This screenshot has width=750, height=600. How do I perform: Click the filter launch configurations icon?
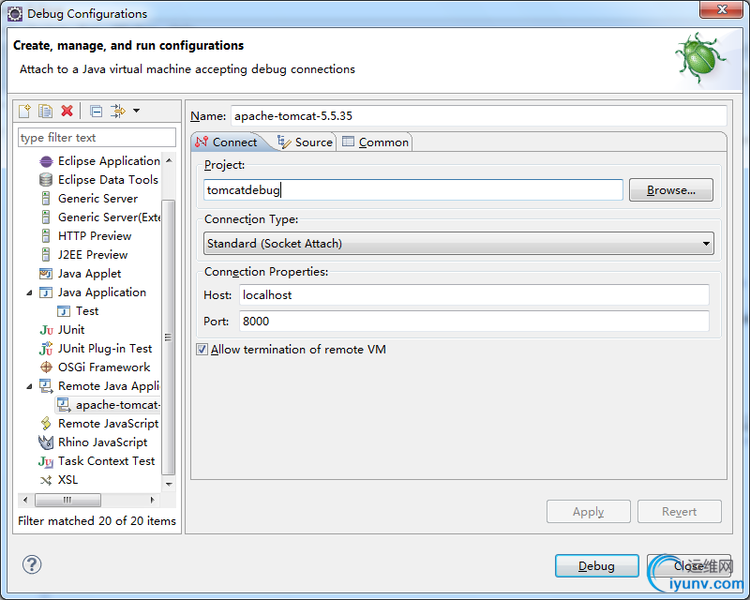118,111
